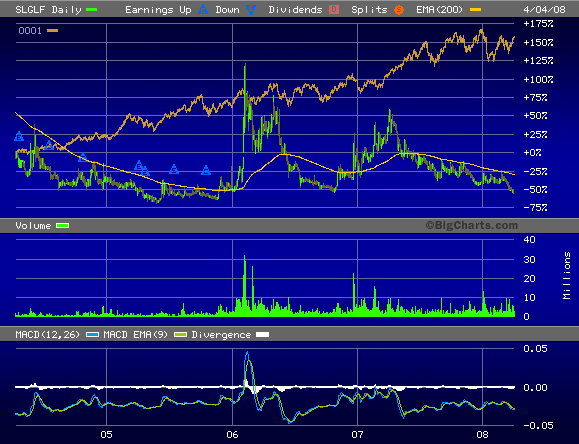This screenshot has width=579, height=444.
Task: Click the Earnings Up label text
Action: click(158, 10)
